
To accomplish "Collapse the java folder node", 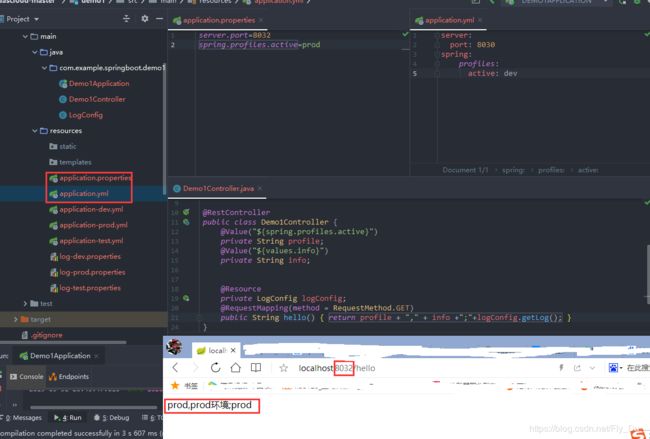I will (x=35, y=52).
